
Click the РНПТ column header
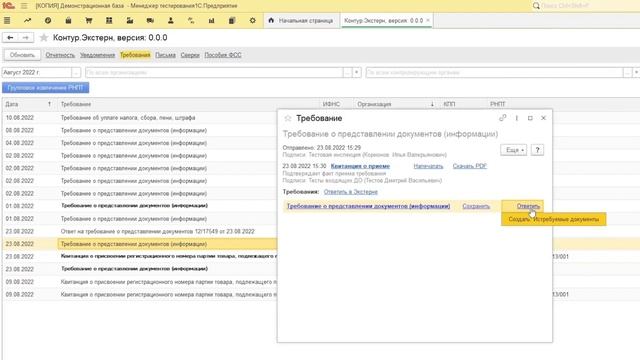[498, 104]
